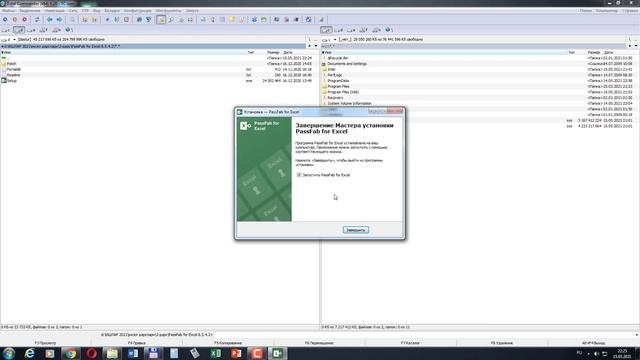Open PowerPoint from the taskbar
Screen dimensions: 640x360
point(236,353)
